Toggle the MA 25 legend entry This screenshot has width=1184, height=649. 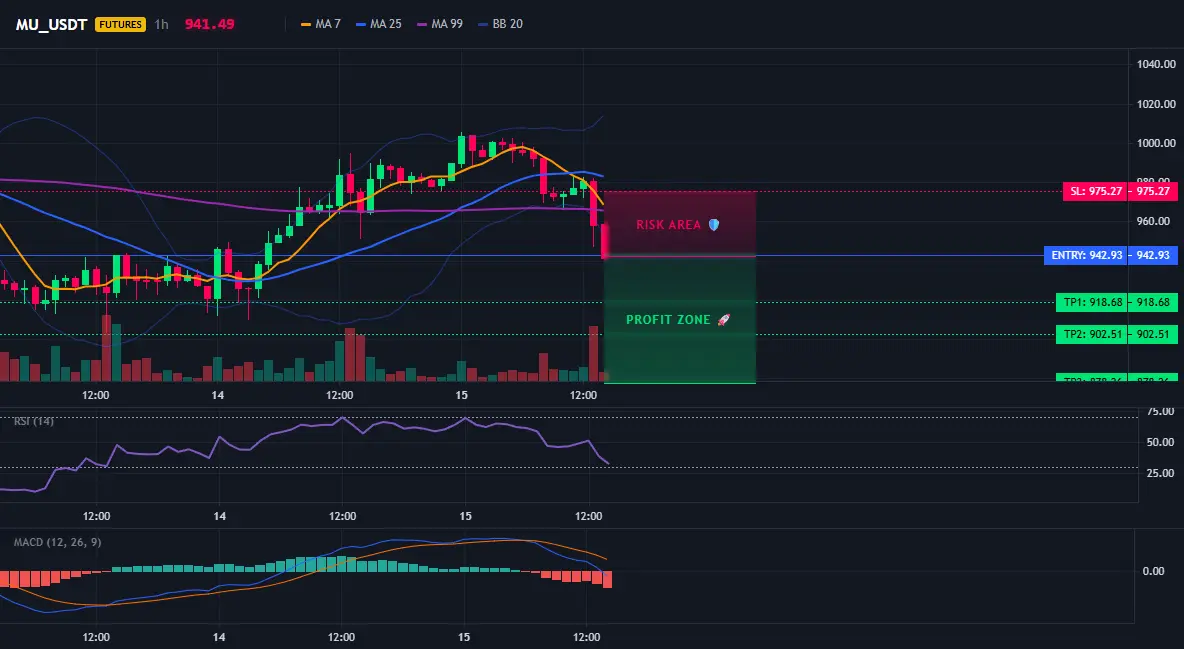coord(379,24)
